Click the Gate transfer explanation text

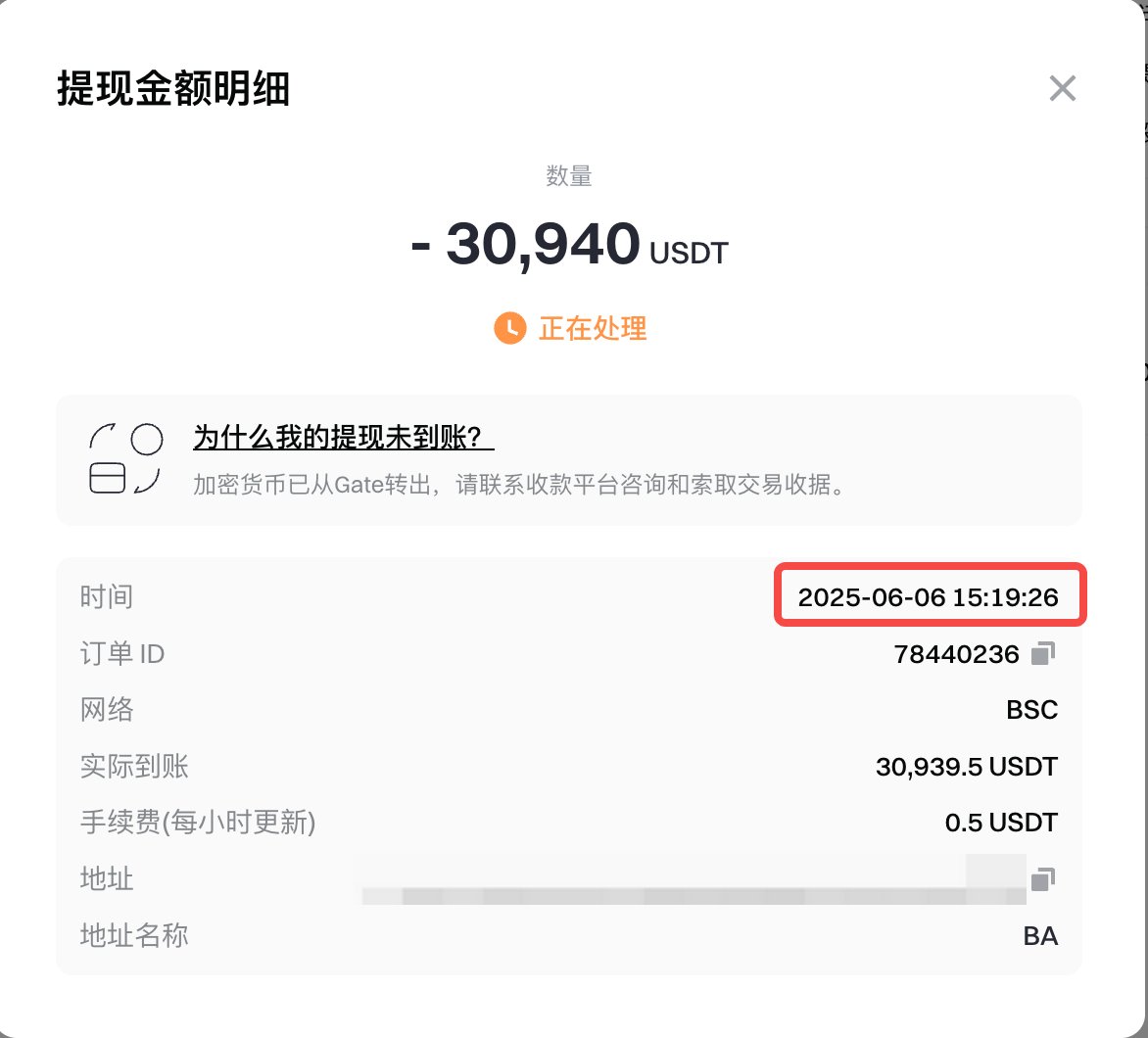519,485
